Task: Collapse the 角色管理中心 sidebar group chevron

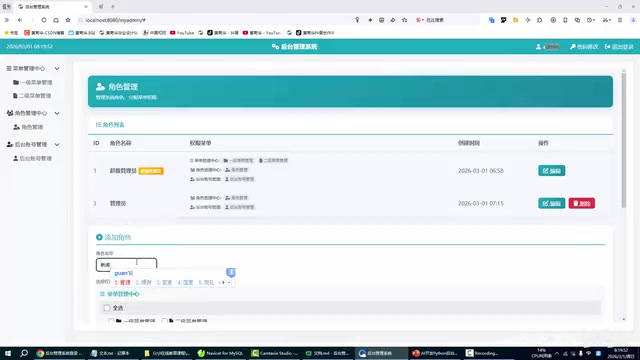Action: pyautogui.click(x=57, y=113)
